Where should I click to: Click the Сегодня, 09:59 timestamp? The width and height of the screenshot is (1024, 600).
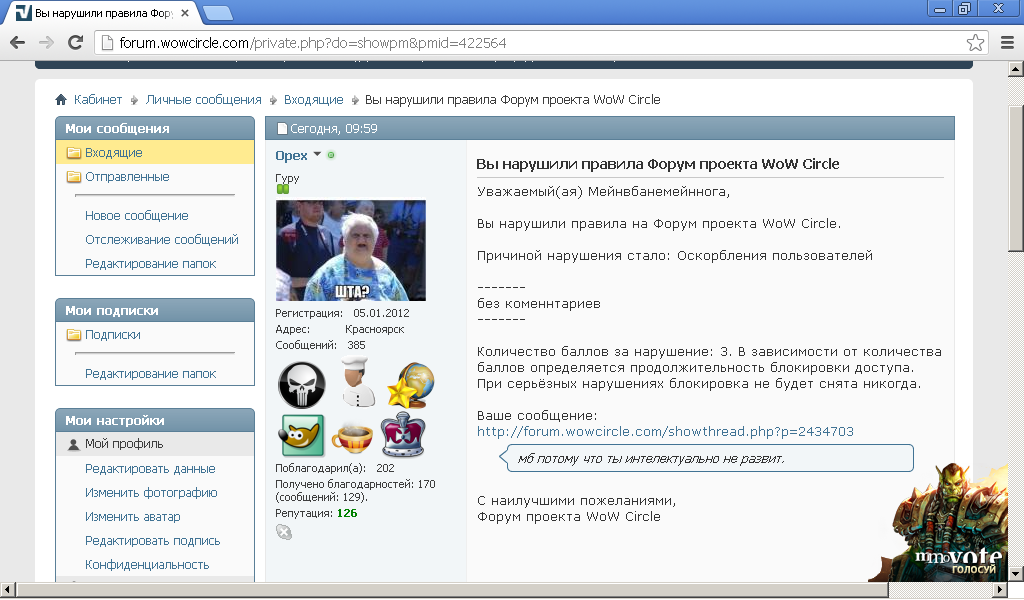click(334, 129)
